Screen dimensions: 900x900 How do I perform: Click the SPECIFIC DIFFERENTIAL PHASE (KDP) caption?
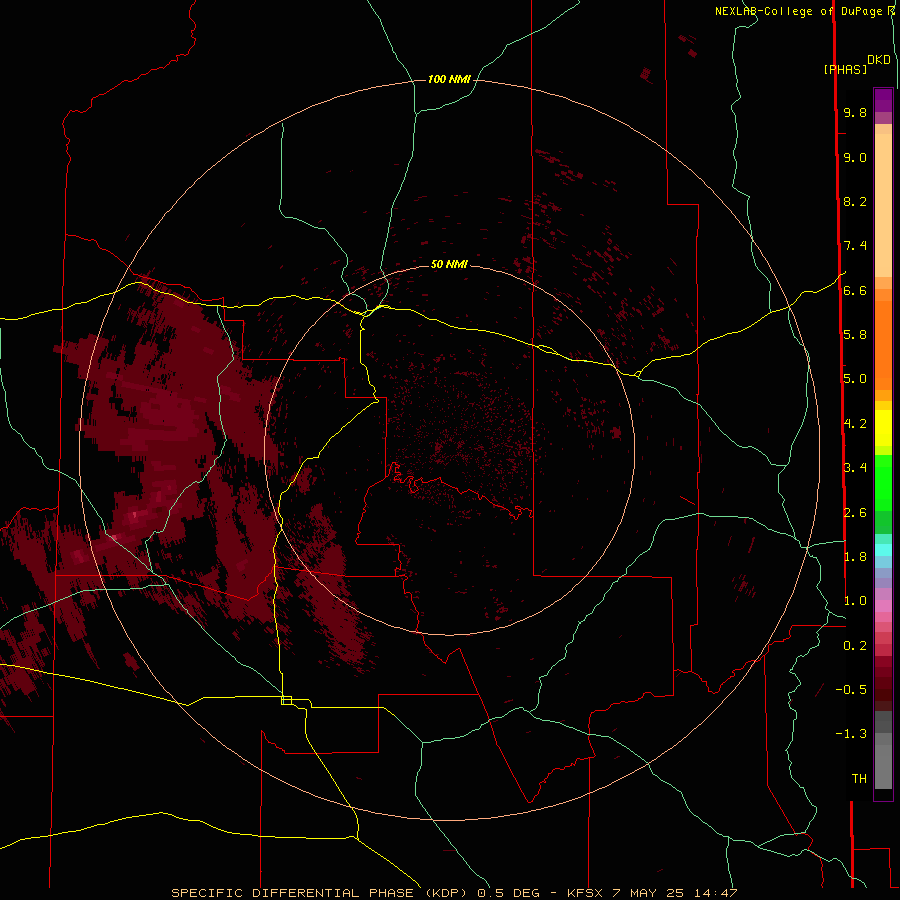(319, 893)
